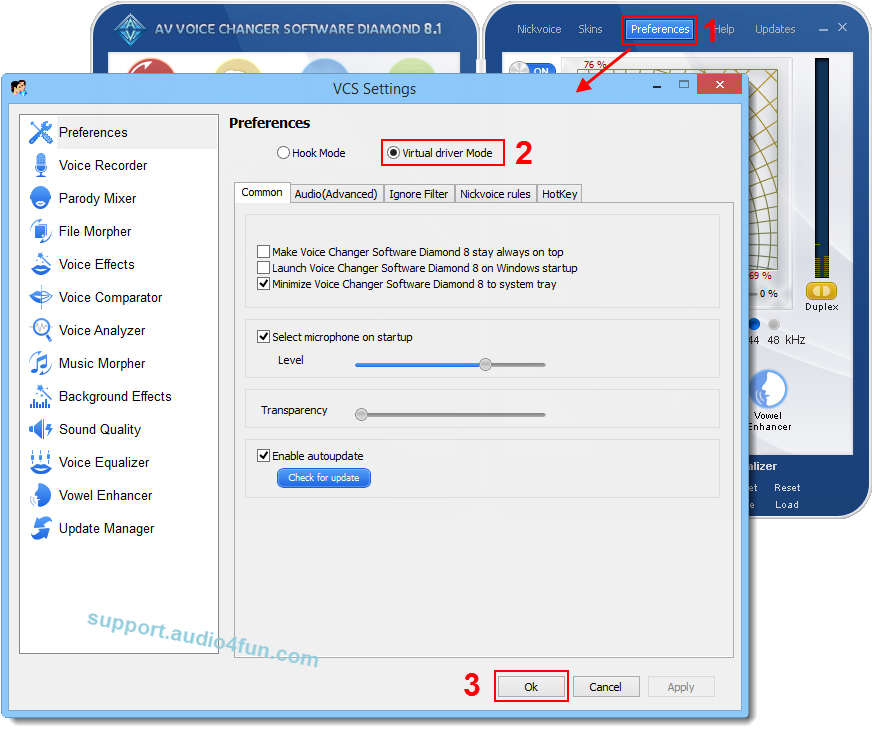The height and width of the screenshot is (729, 872).
Task: Click the Transparency slider handle
Action: (361, 414)
